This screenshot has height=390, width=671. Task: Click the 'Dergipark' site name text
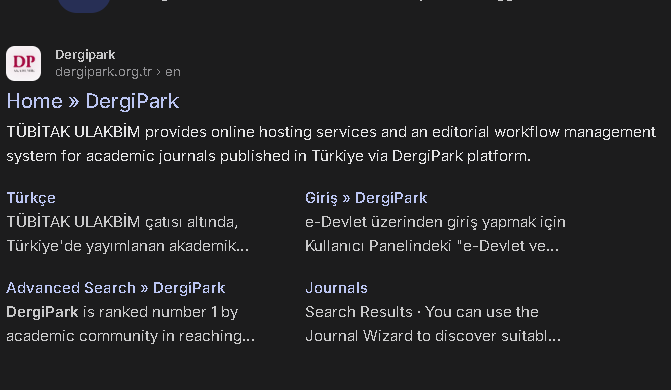85,55
